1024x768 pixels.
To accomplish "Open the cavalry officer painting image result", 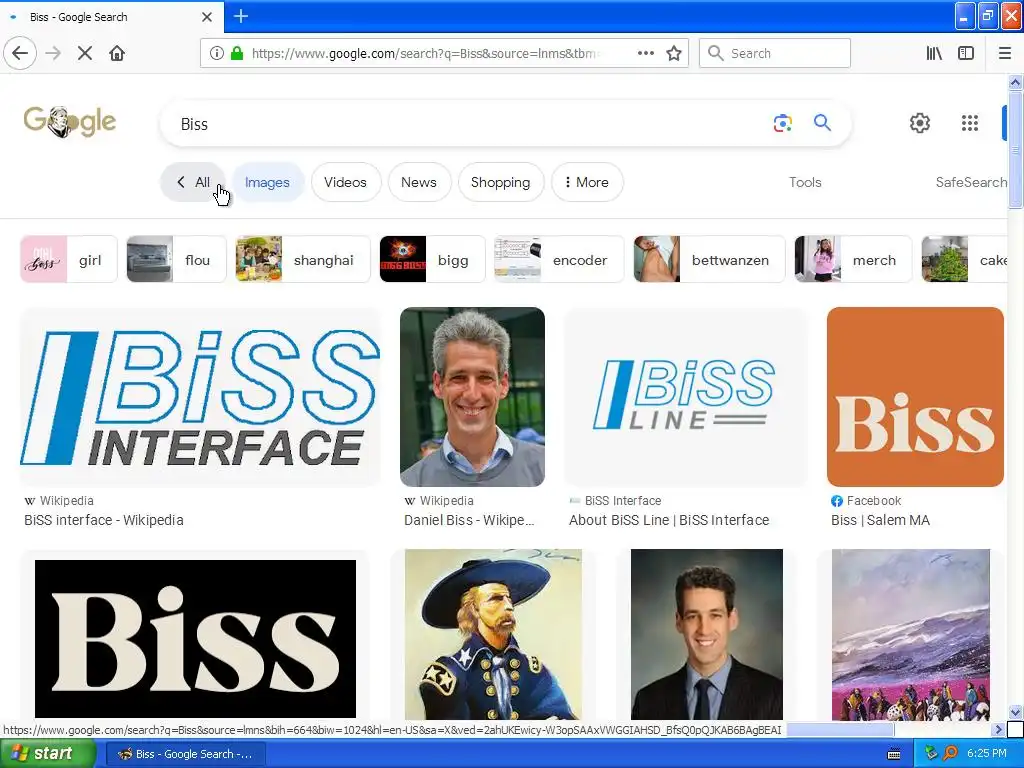I will coord(493,634).
